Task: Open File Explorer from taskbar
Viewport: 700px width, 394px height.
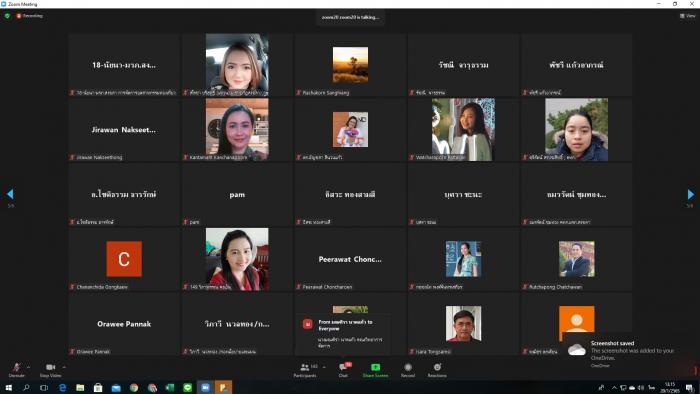Action: tap(80, 388)
